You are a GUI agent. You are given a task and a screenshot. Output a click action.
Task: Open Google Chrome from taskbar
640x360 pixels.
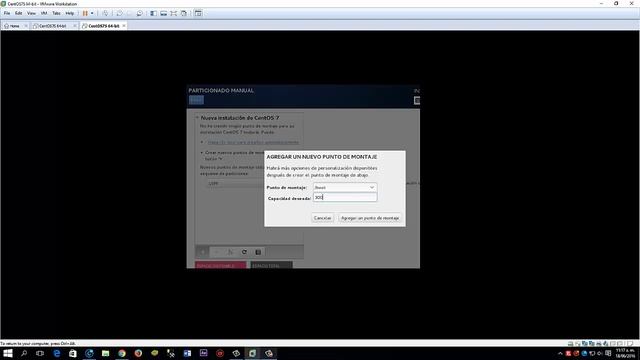coord(122,353)
